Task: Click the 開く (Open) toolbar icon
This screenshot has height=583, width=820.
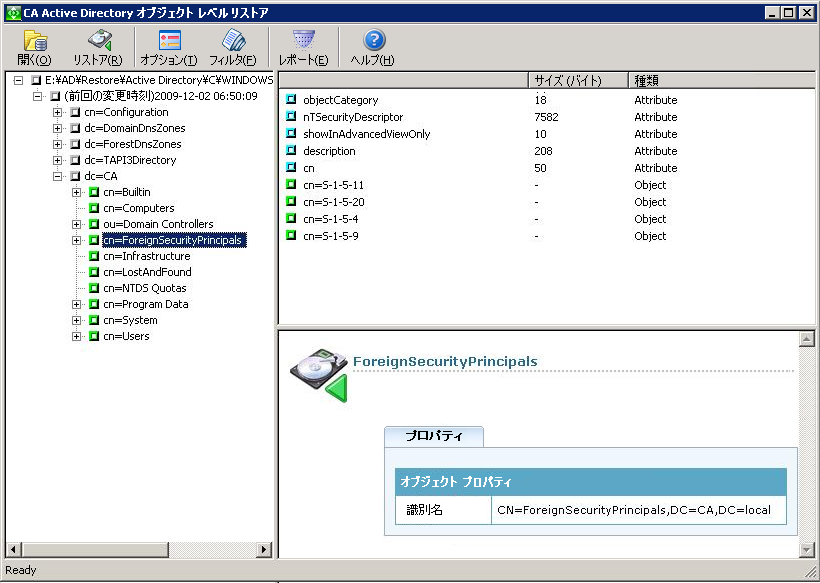Action: (x=34, y=45)
